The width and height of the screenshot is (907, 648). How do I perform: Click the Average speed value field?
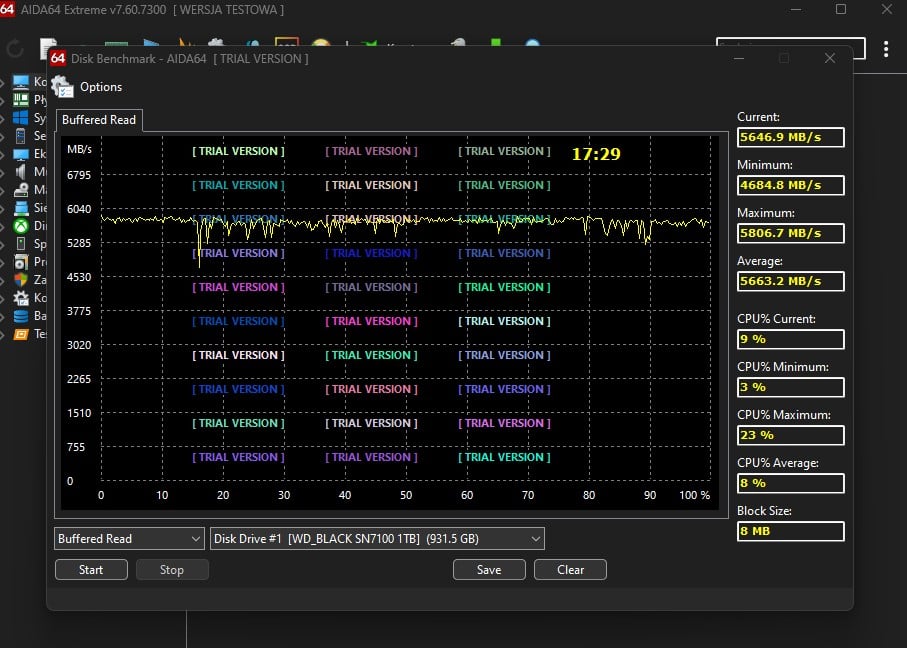coord(790,282)
